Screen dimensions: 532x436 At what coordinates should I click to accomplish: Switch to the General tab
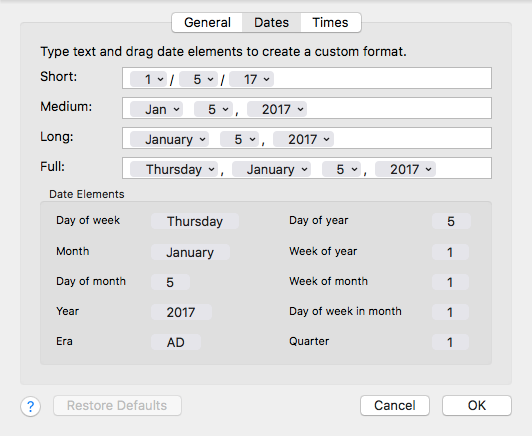click(207, 23)
